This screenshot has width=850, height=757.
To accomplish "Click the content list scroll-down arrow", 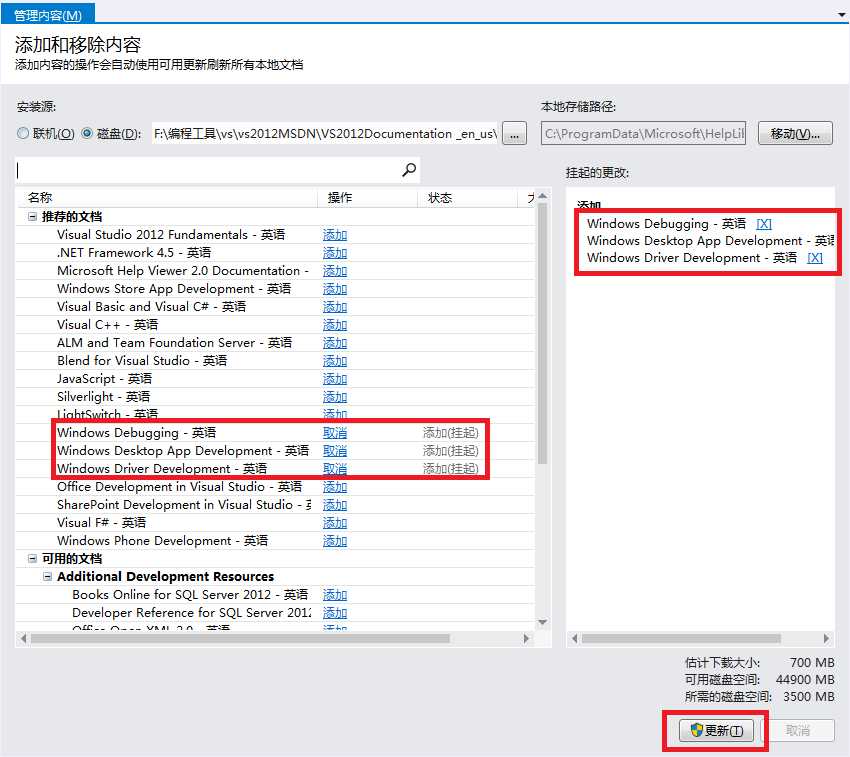I will coord(542,622).
